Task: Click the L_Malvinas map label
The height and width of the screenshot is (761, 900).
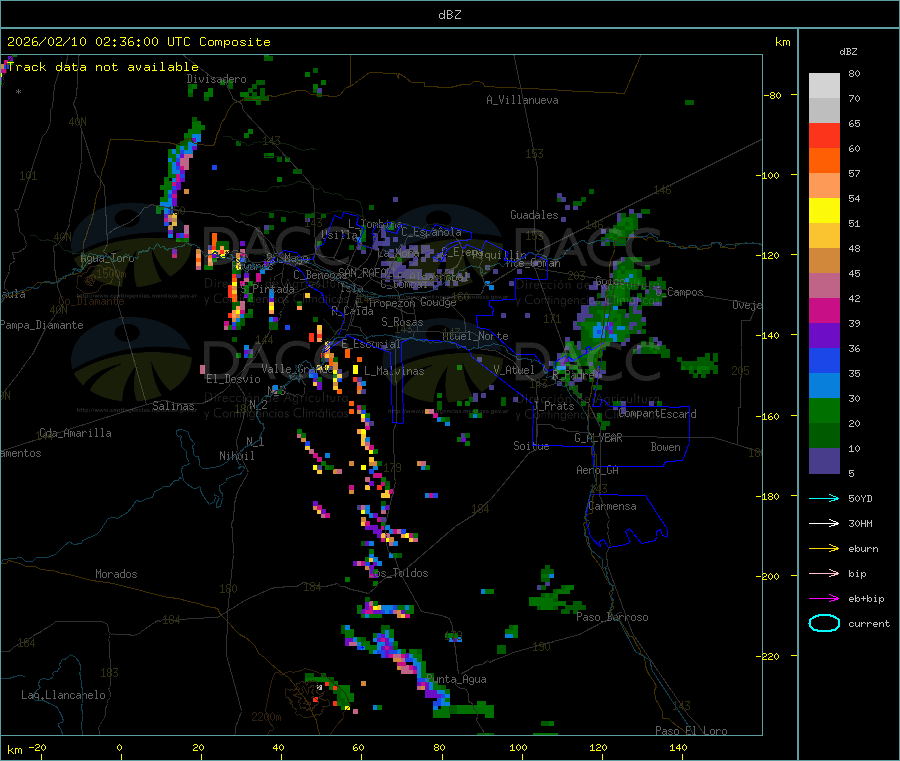Action: point(394,371)
